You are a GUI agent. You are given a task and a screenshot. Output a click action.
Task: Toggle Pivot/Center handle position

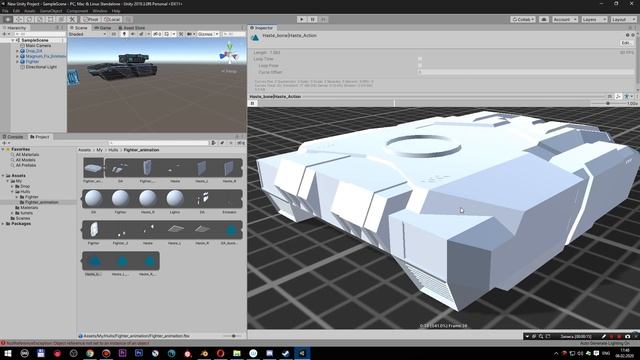(91, 19)
